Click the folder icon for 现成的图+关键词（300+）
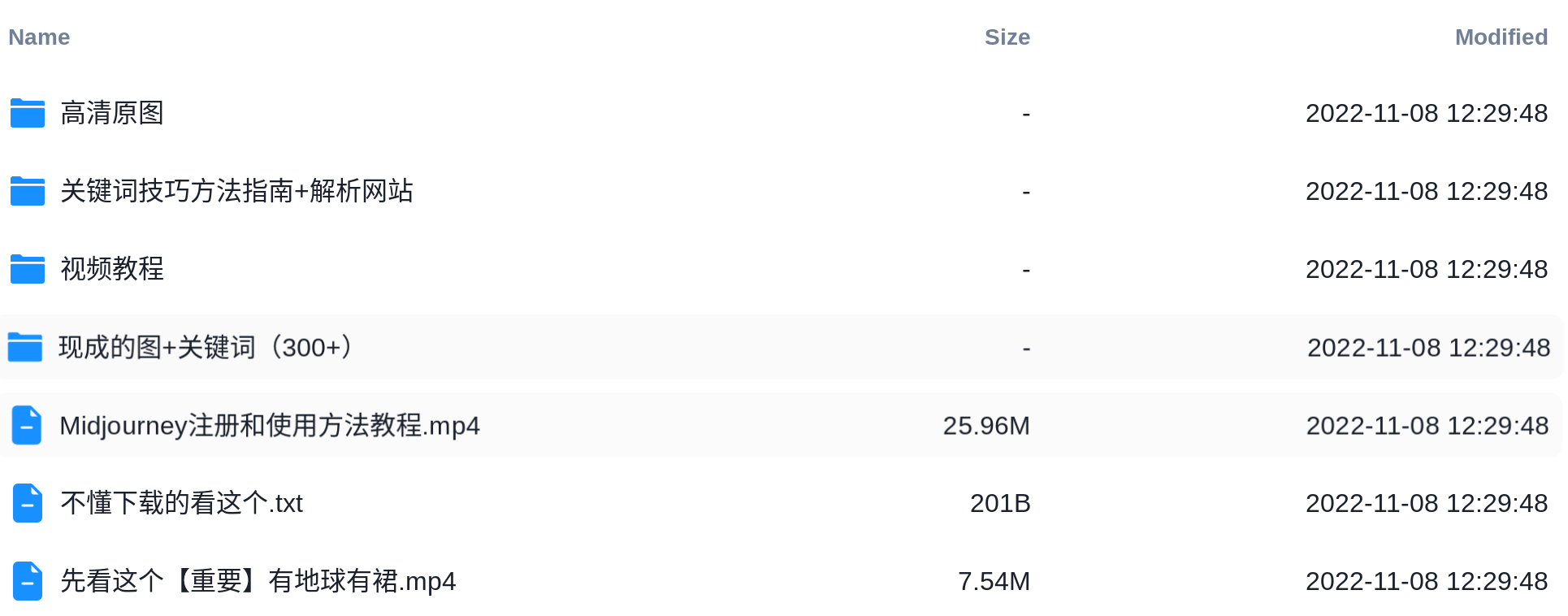The image size is (1568, 616). coord(25,347)
